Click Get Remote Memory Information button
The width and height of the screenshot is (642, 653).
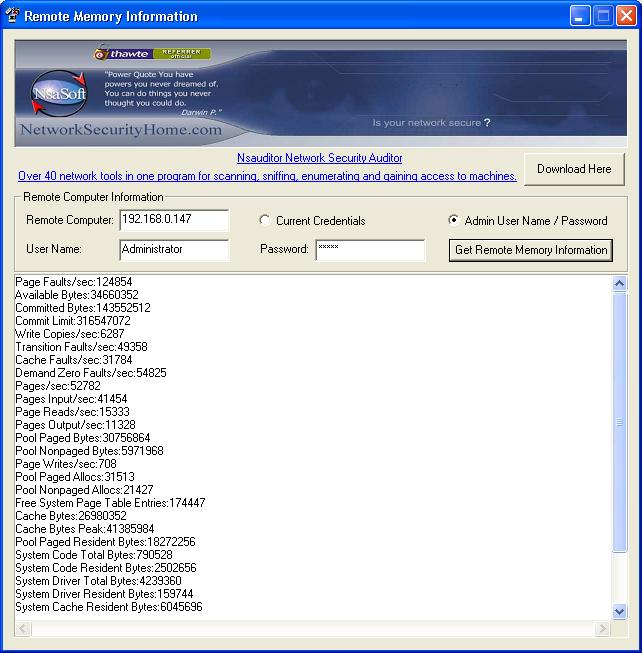(x=530, y=250)
